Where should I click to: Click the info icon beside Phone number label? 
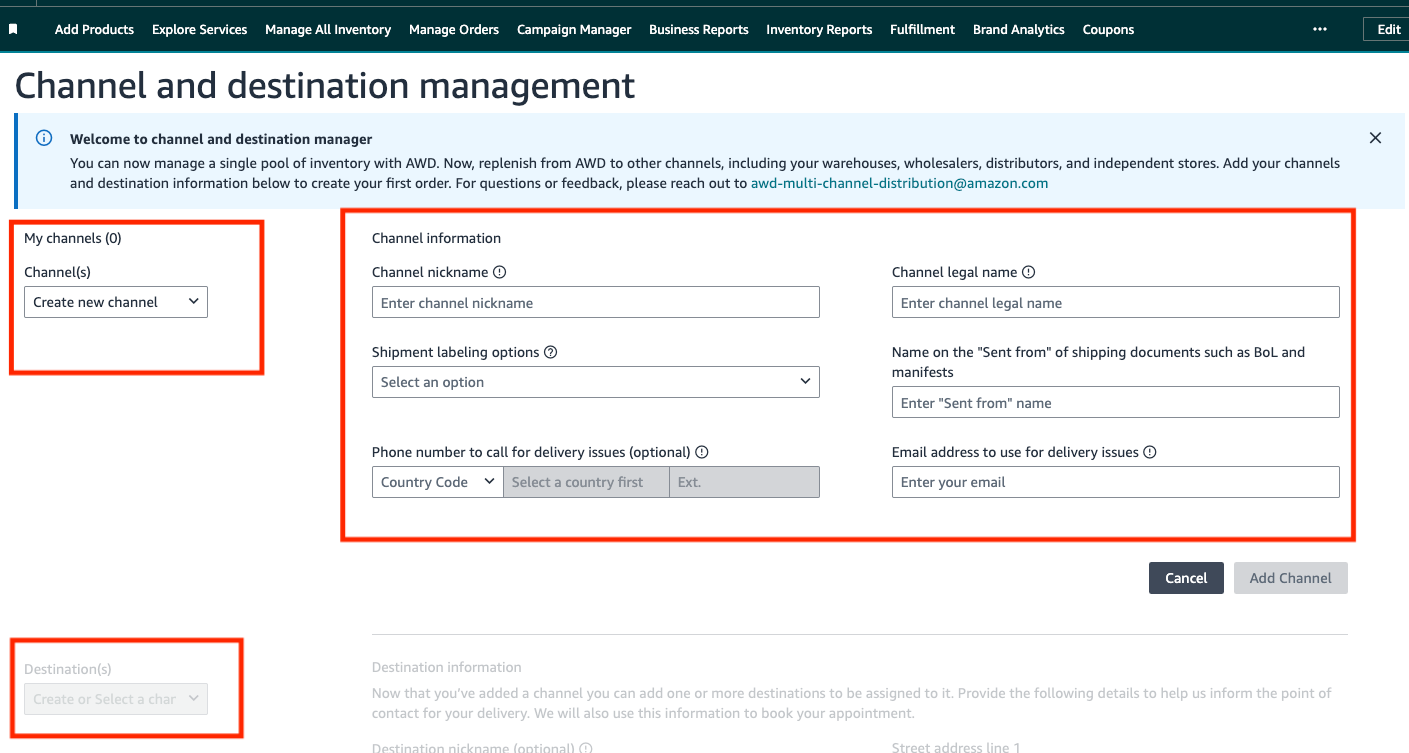point(702,452)
